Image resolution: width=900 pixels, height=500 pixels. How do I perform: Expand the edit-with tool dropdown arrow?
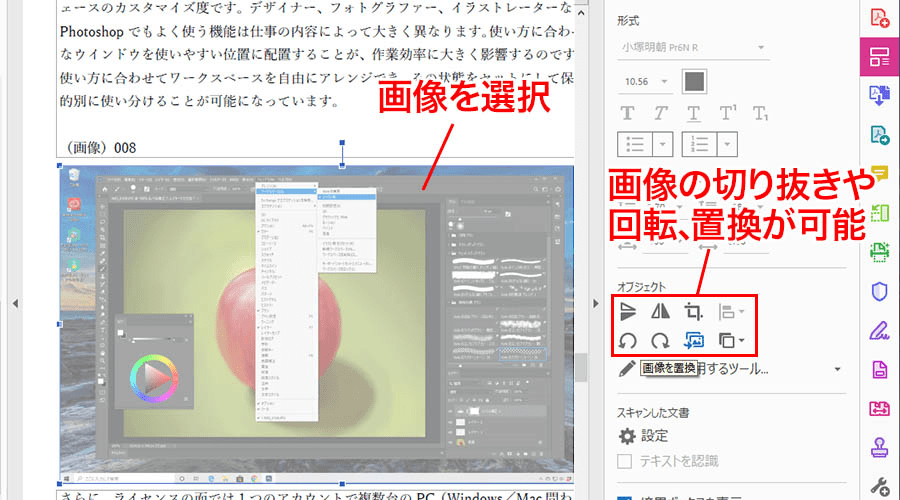[x=837, y=369]
